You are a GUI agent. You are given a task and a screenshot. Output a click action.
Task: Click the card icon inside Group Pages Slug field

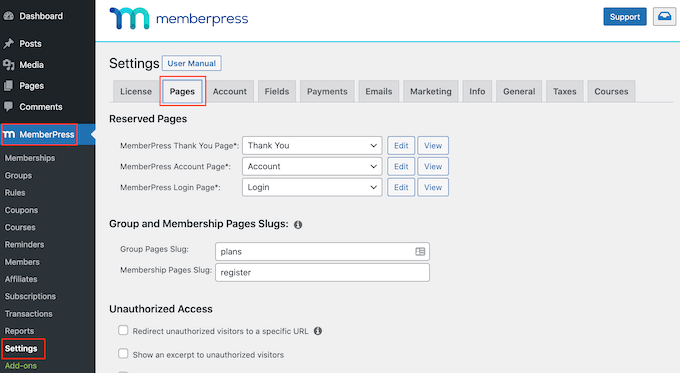(420, 252)
